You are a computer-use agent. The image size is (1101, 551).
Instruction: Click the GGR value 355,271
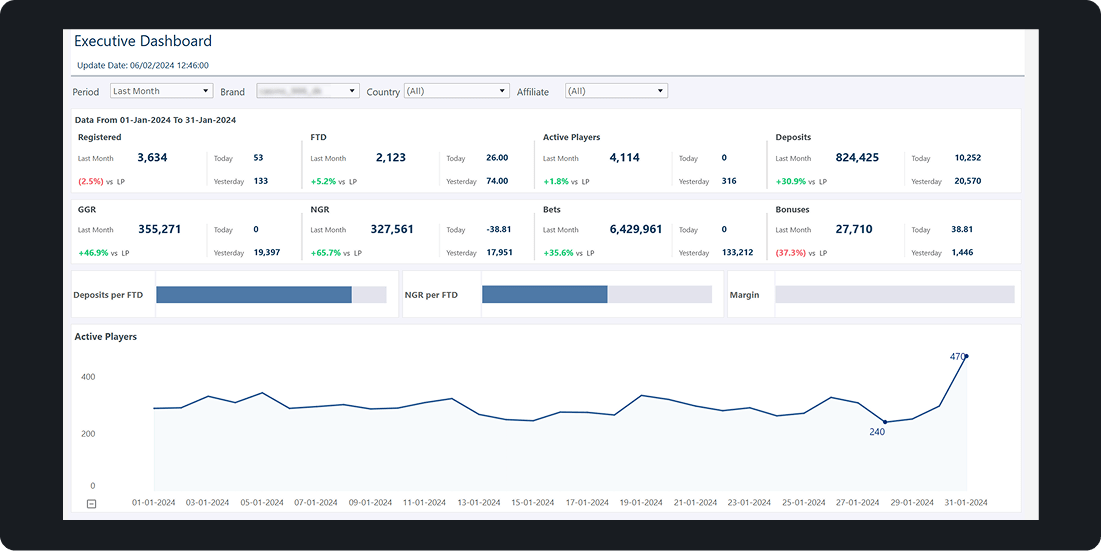(x=158, y=229)
